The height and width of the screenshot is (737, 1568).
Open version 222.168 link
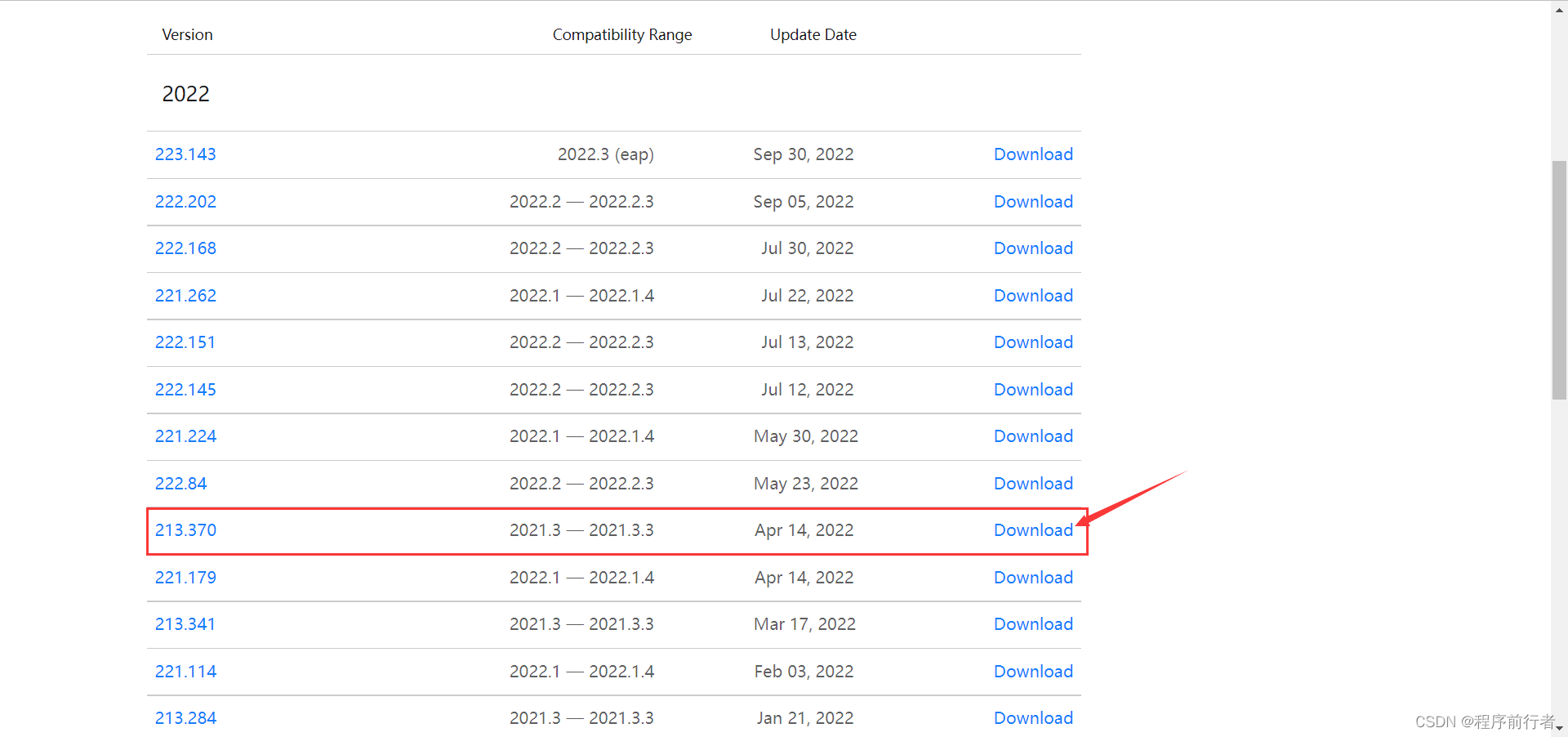pyautogui.click(x=185, y=248)
